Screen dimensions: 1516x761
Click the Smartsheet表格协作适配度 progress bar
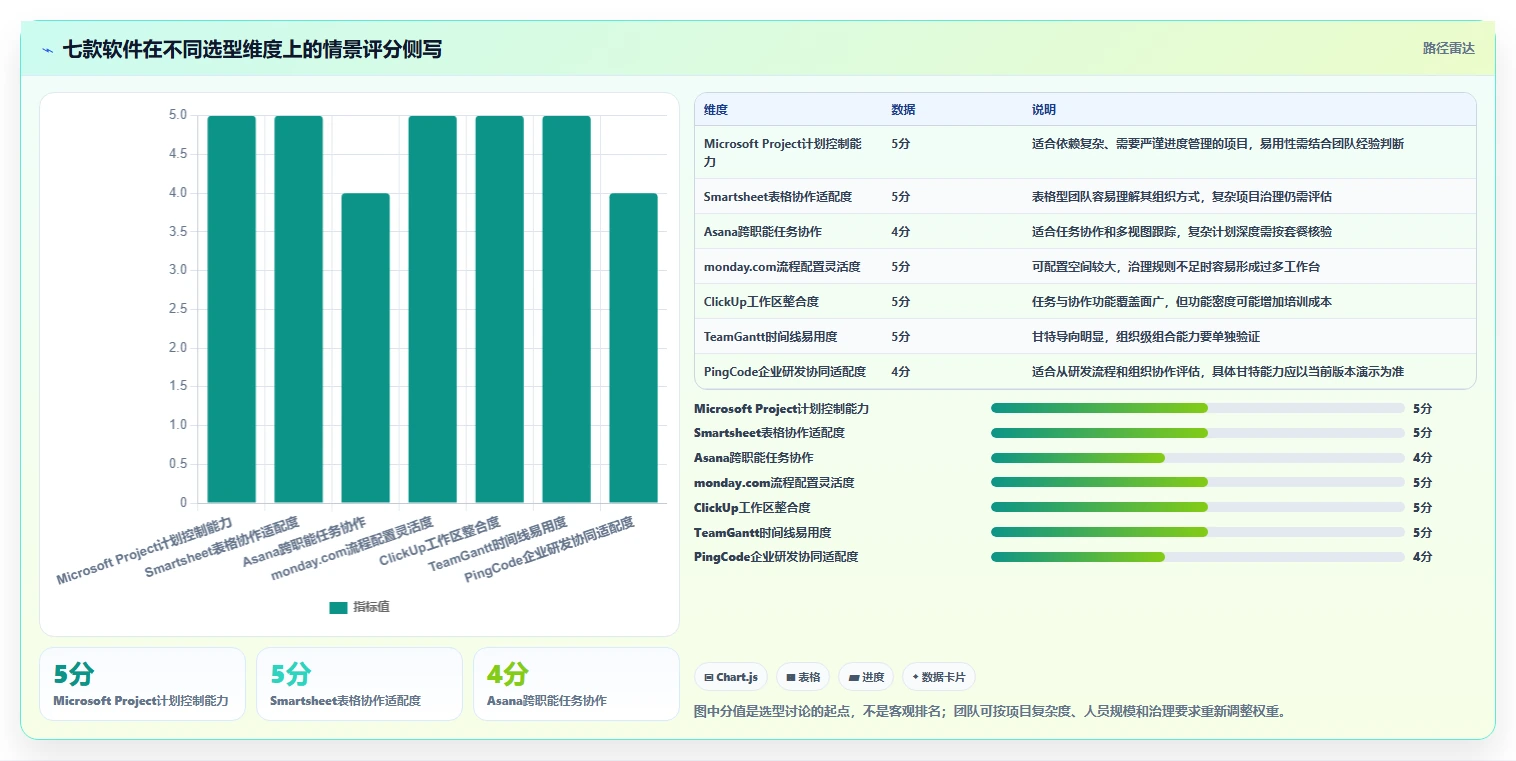[1198, 433]
